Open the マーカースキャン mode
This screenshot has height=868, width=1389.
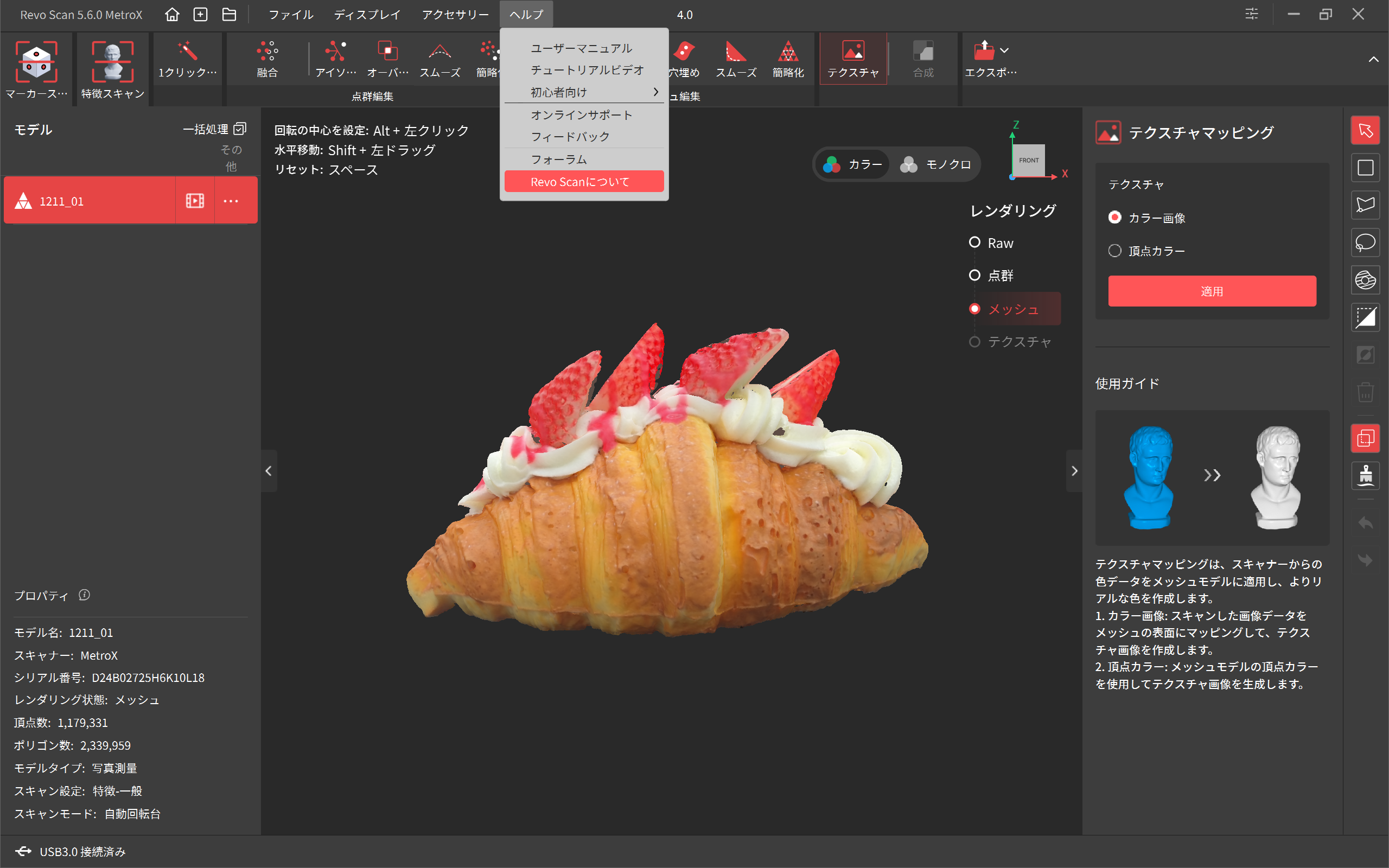tap(37, 69)
